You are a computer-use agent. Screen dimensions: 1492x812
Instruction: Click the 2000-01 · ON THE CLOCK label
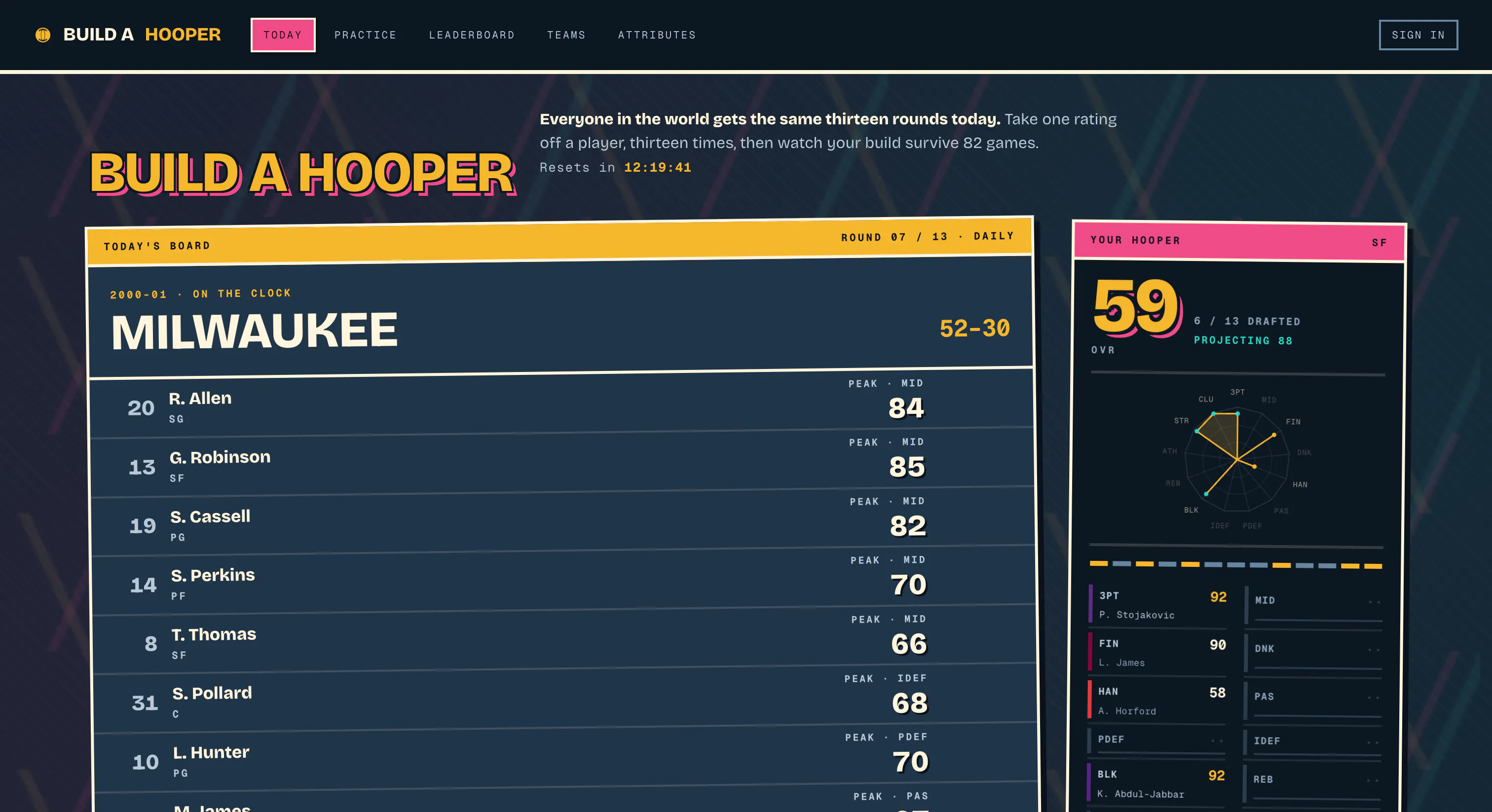[x=200, y=294]
